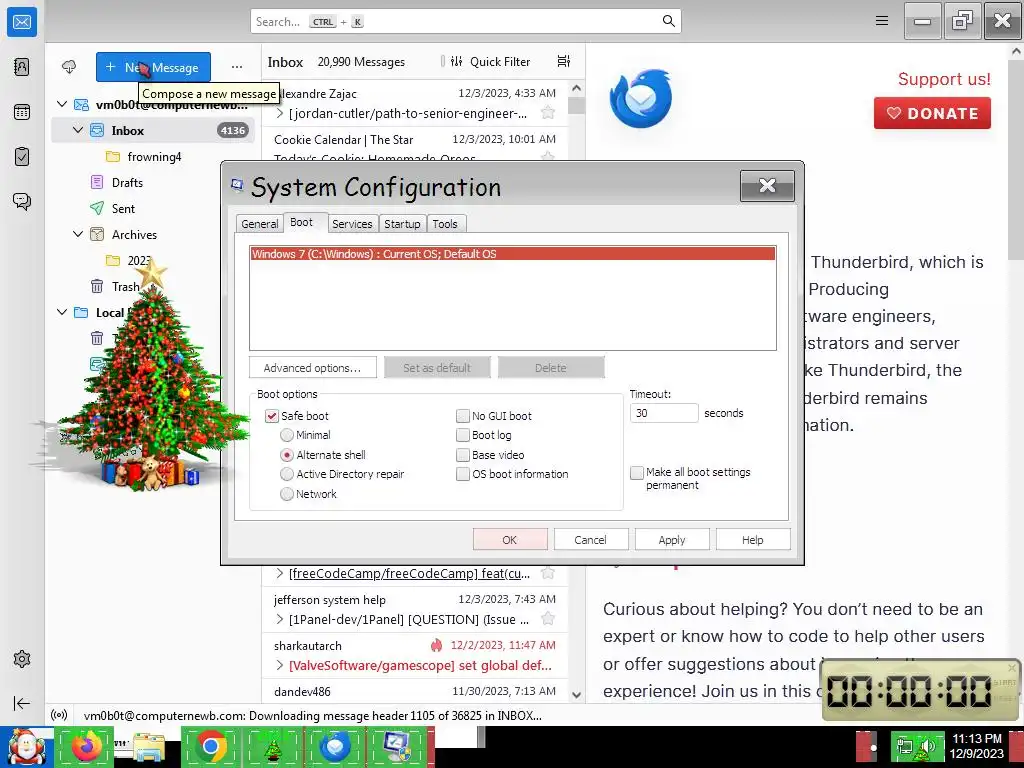Check Make all boot settings permanent
The width and height of the screenshot is (1024, 768).
point(637,473)
